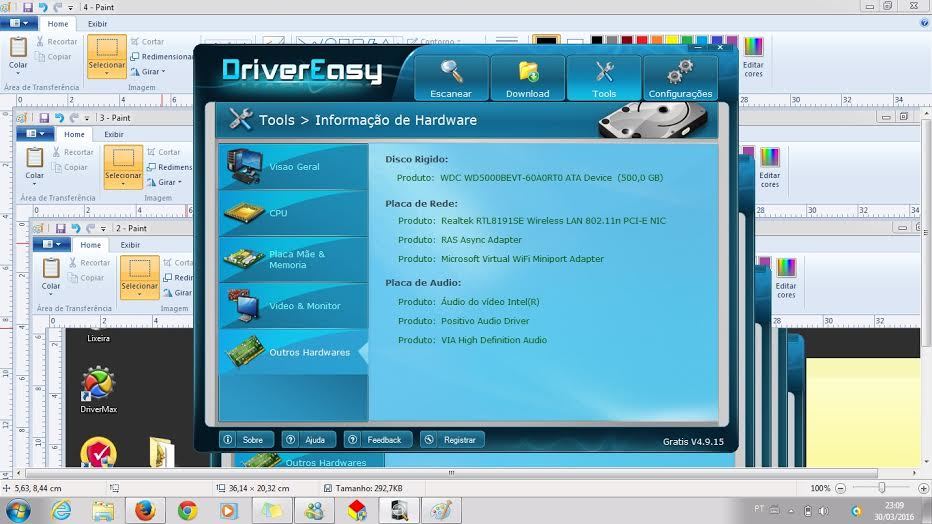Click the help icon in 4 - Paint
The image size is (932, 524).
(x=924, y=23)
